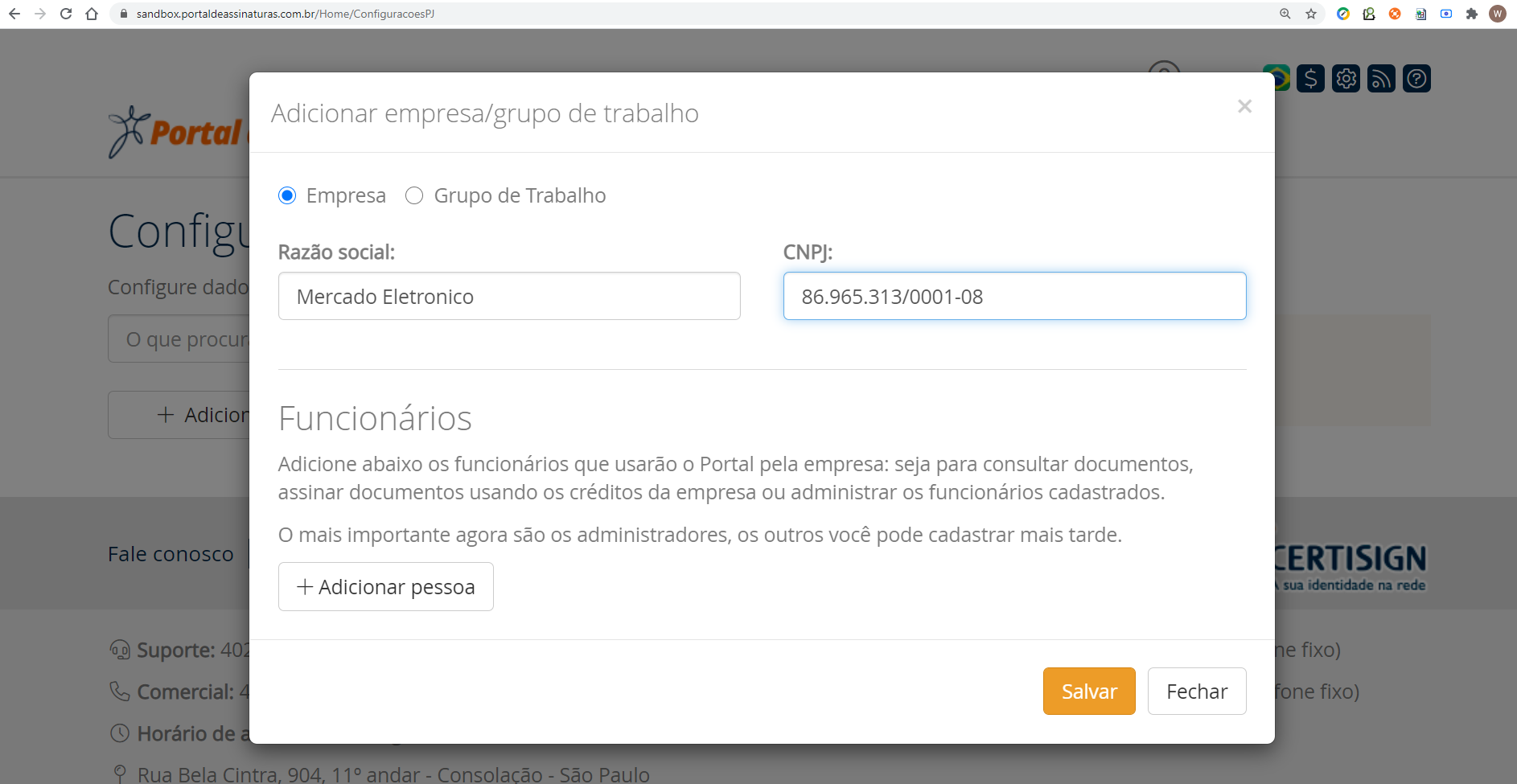Open the help question mark icon
Image resolution: width=1517 pixels, height=784 pixels.
pyautogui.click(x=1416, y=79)
